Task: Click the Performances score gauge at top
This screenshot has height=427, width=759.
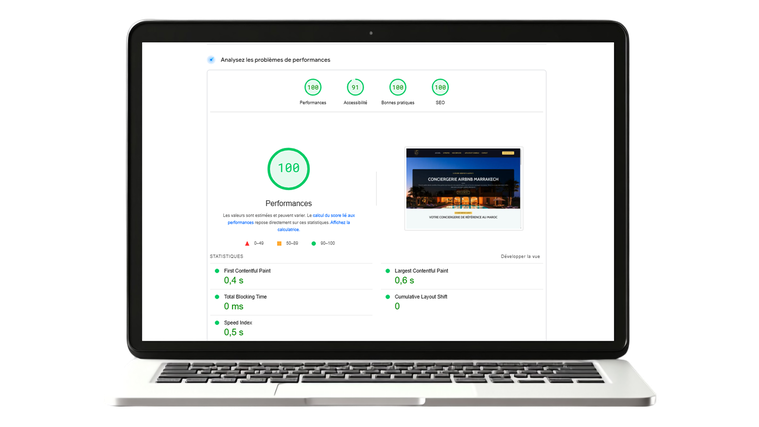Action: 313,88
